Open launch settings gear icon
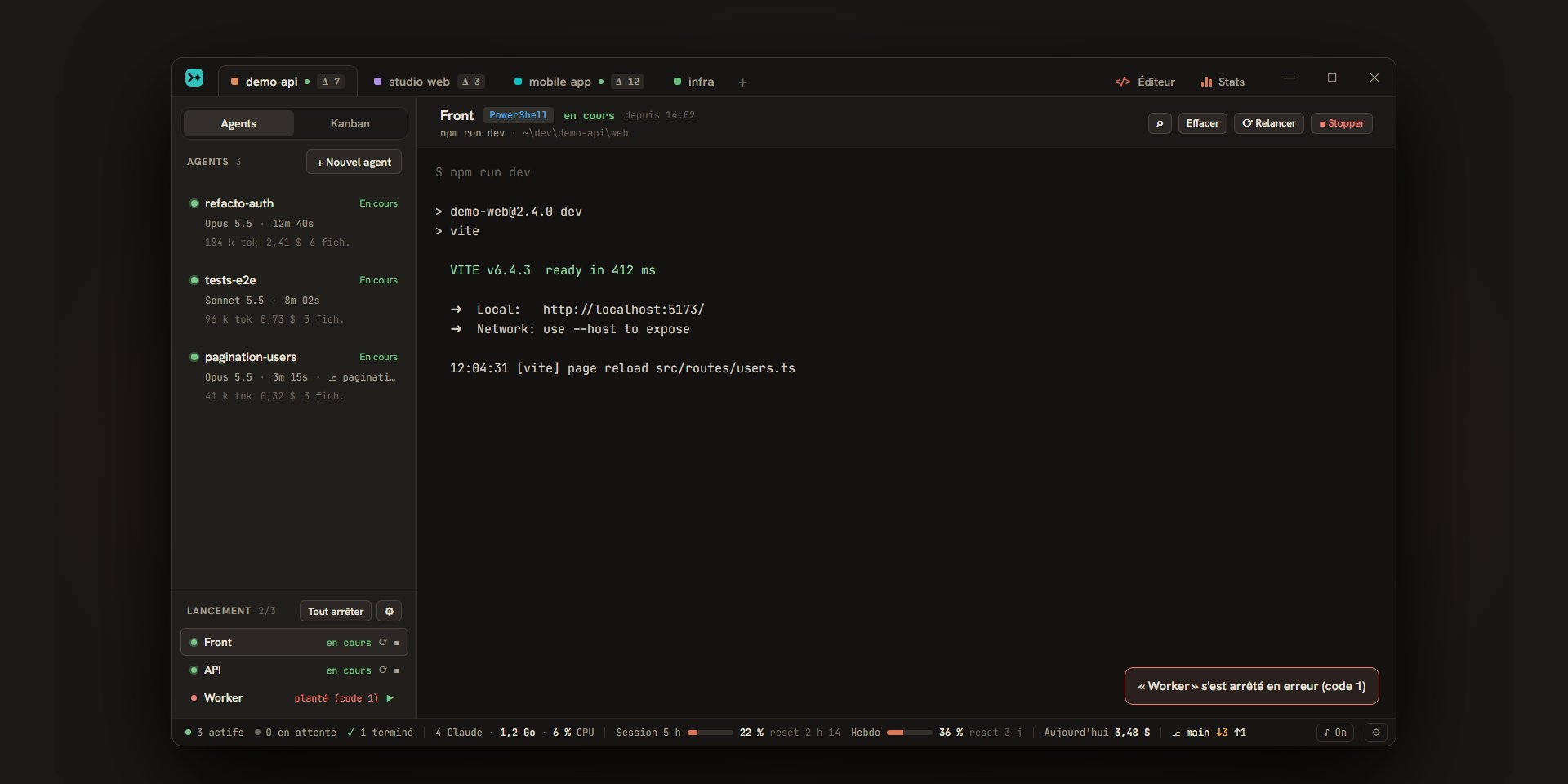Image resolution: width=1568 pixels, height=784 pixels. 390,611
